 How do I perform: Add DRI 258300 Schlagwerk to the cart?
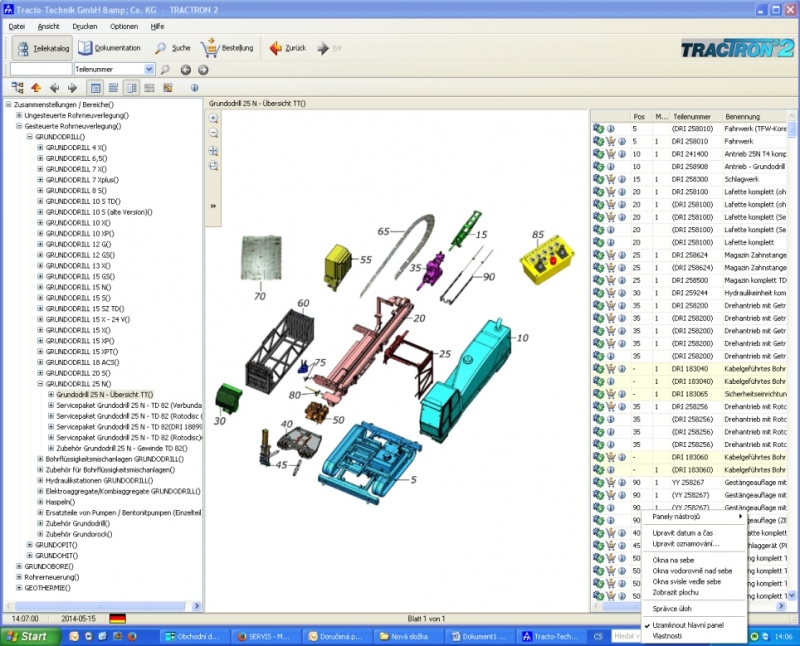(611, 179)
